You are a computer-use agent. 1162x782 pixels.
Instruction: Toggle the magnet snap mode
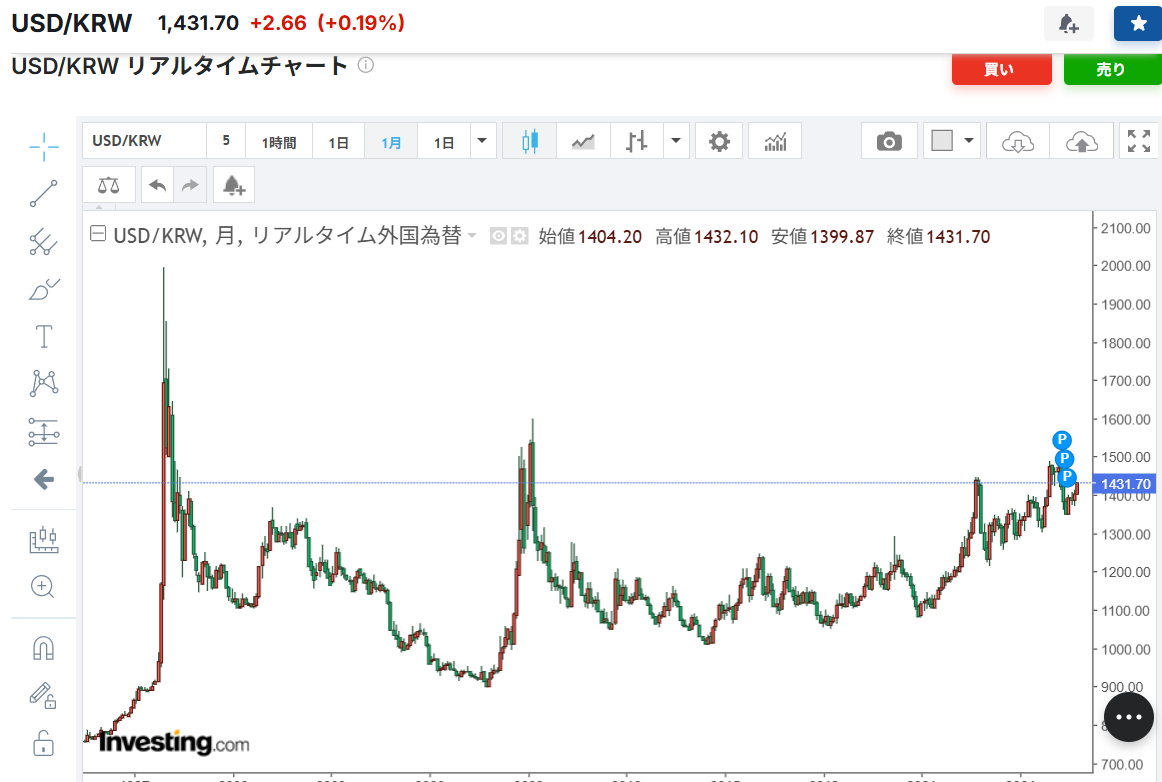(x=44, y=648)
